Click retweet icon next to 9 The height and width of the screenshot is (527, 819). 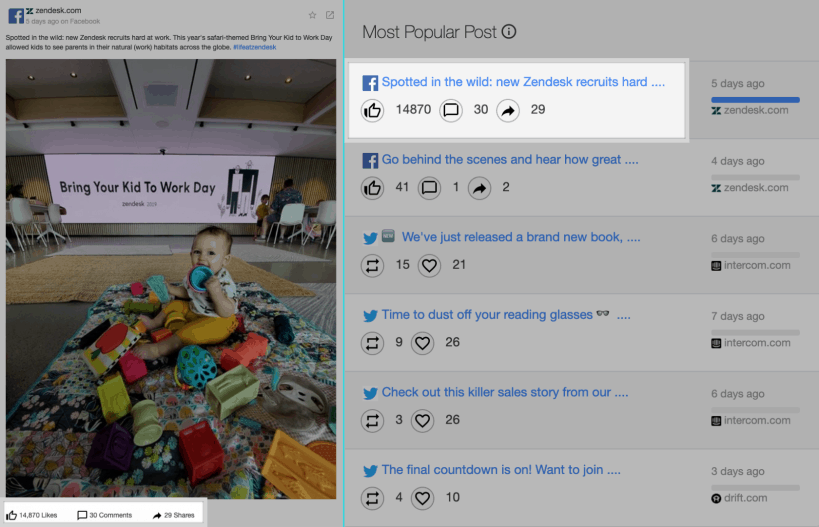(x=372, y=343)
